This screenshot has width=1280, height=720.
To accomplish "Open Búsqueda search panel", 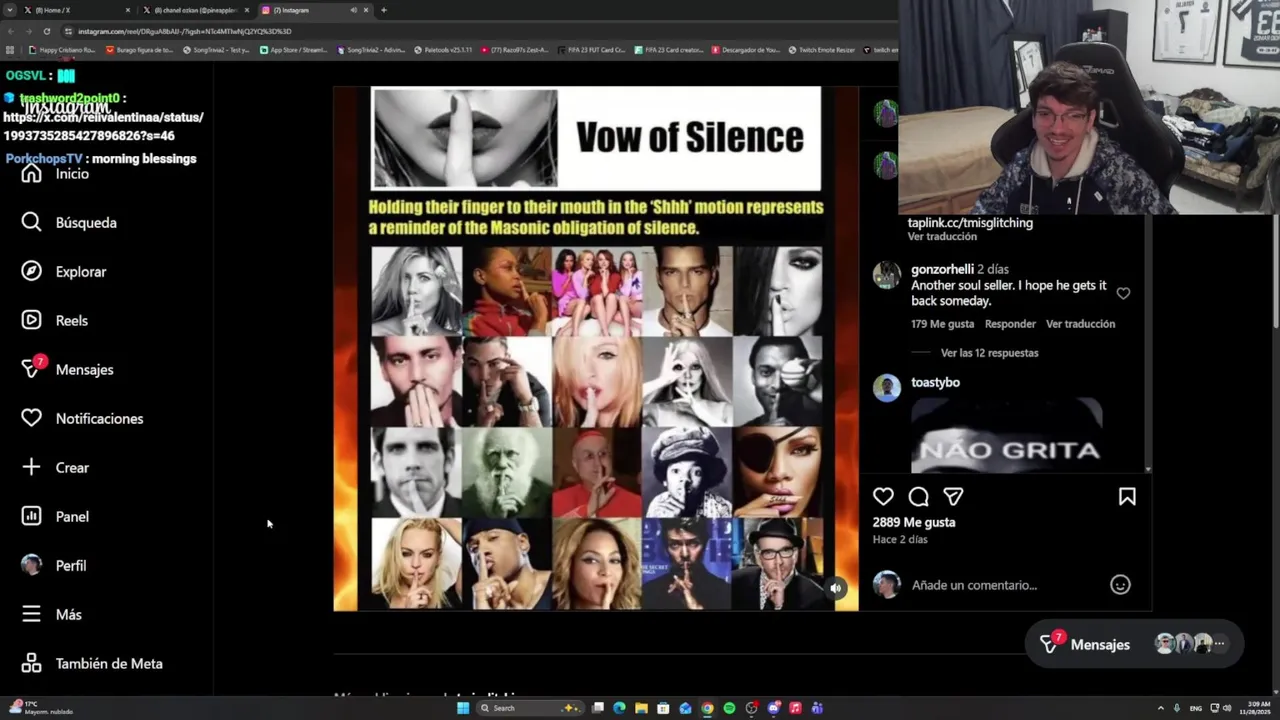I will 69,223.
